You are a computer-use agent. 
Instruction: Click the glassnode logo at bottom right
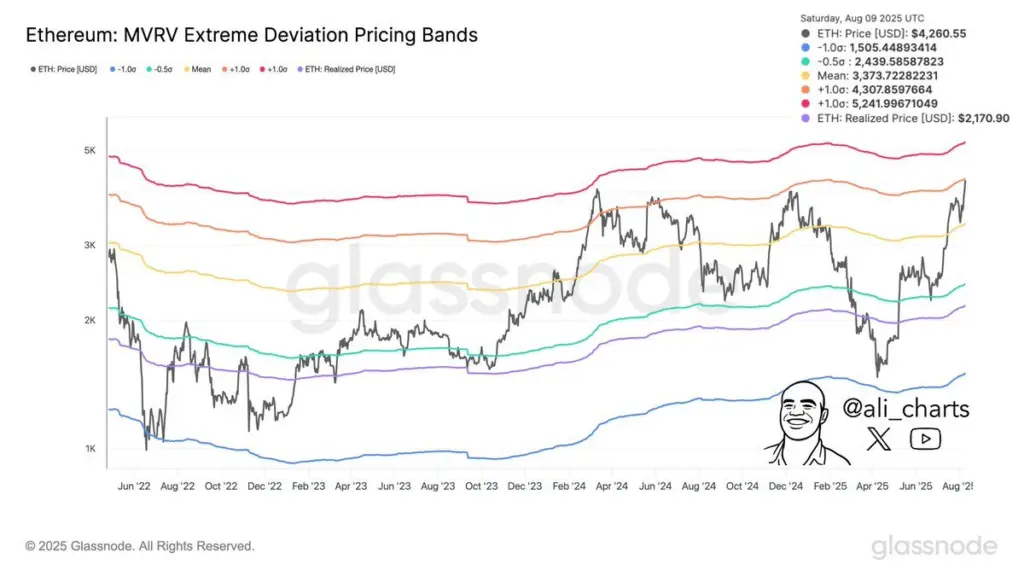point(933,546)
